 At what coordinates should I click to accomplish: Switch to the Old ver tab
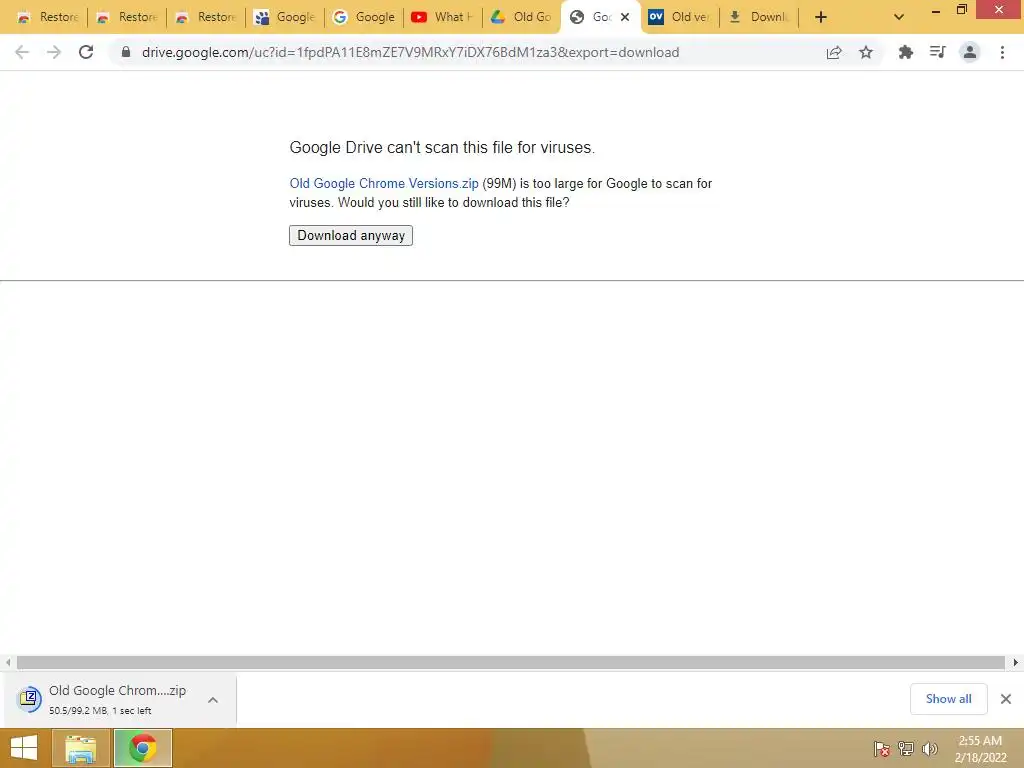[x=680, y=17]
